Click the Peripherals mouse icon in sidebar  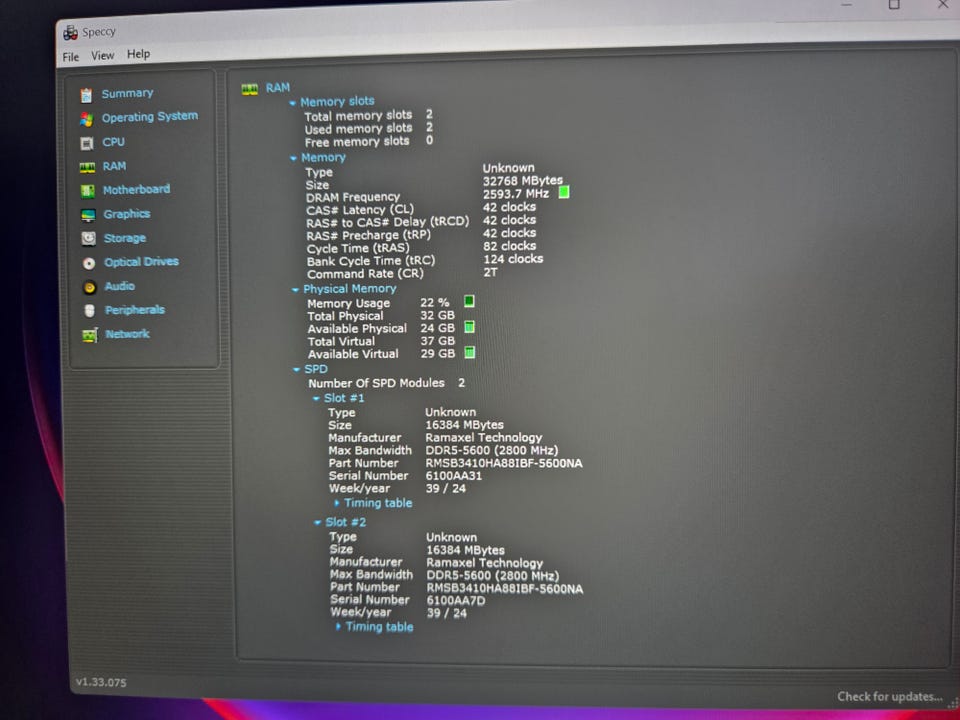(90, 311)
